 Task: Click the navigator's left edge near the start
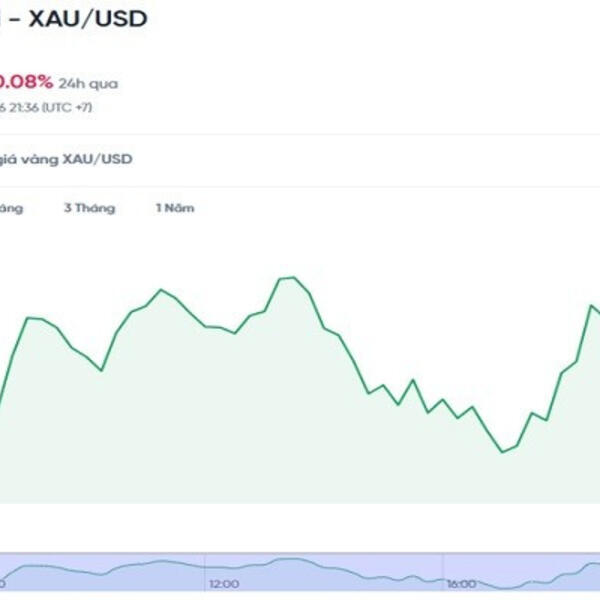tap(6, 572)
